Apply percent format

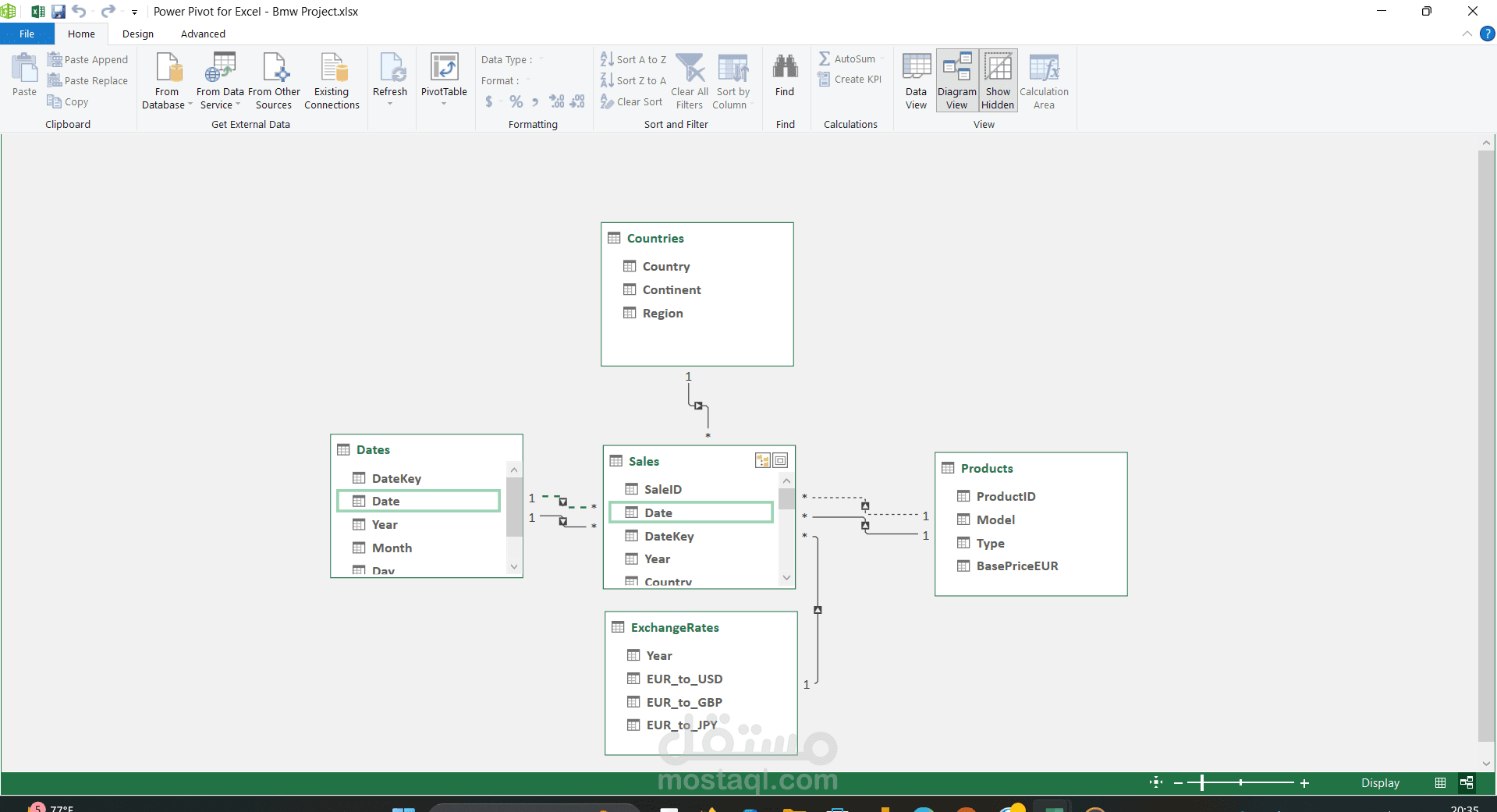(516, 101)
